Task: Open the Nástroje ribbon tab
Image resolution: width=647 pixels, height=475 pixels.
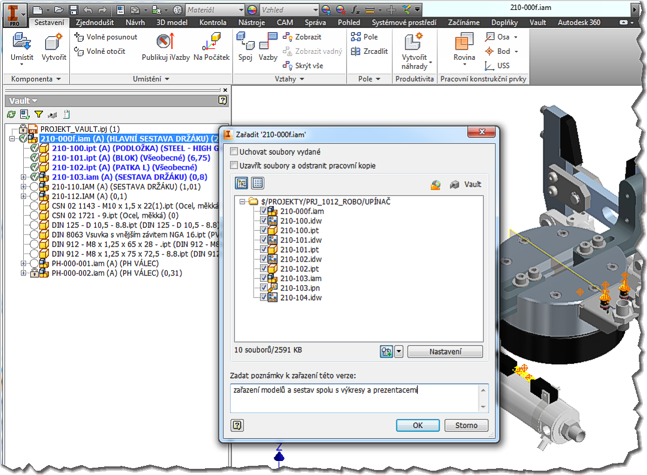Action: point(252,22)
